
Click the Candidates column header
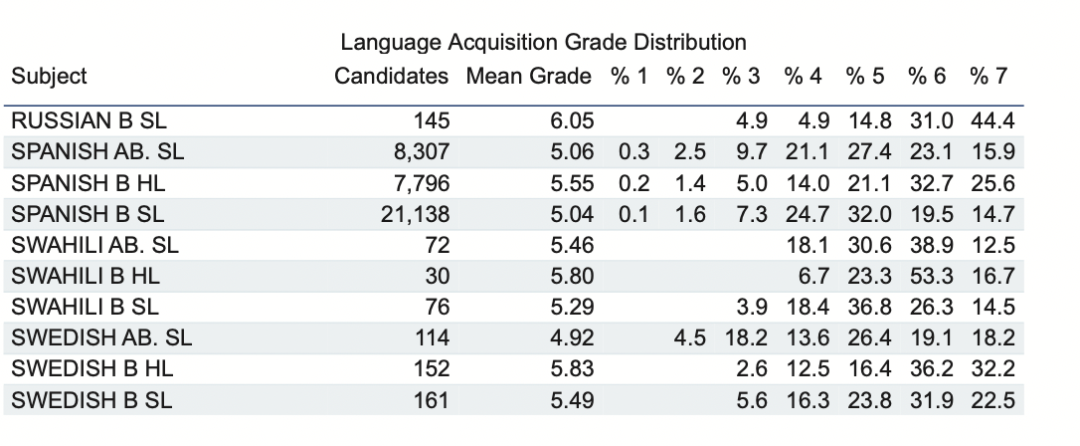click(x=391, y=76)
